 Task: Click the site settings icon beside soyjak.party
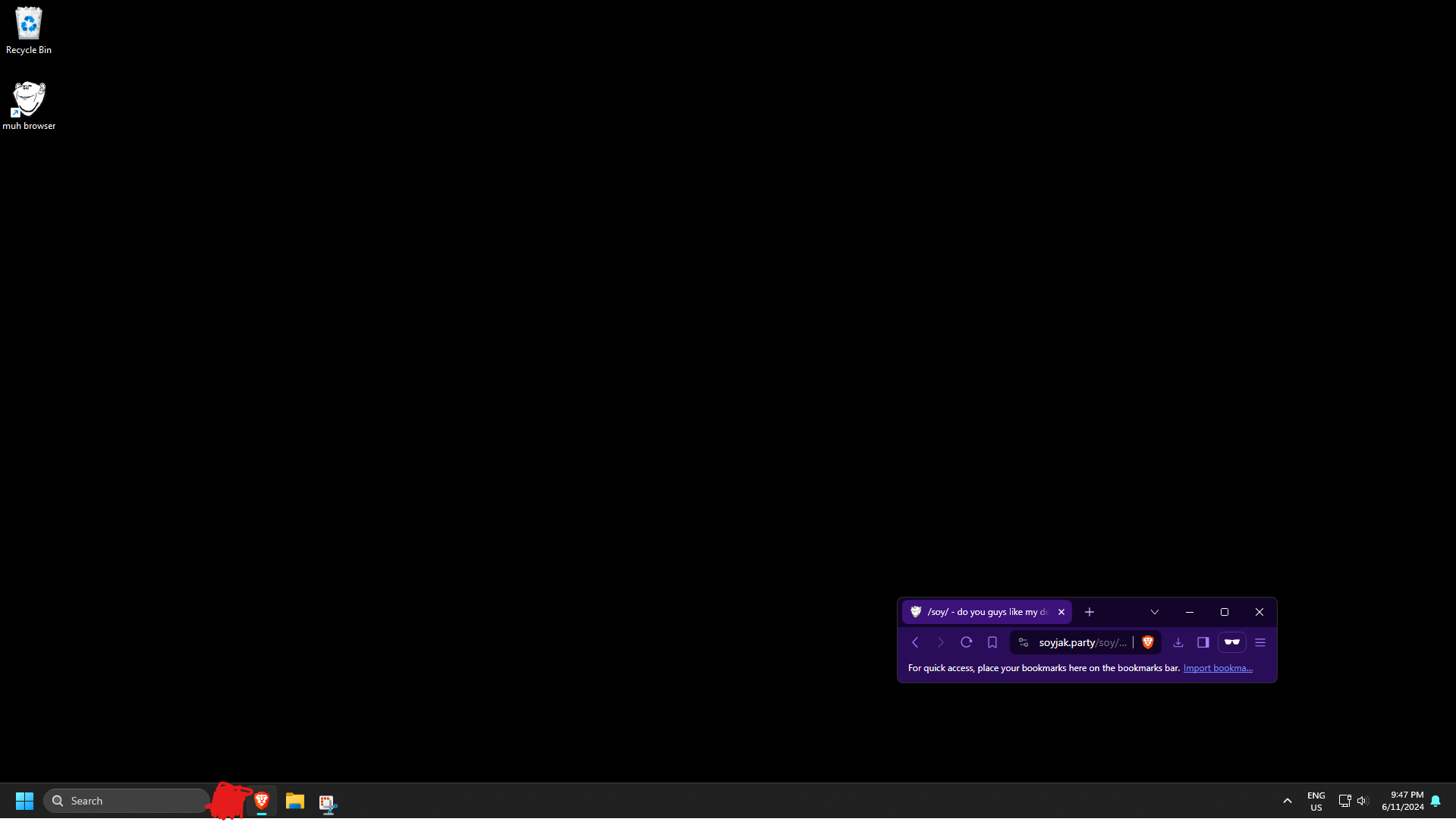pyautogui.click(x=1024, y=642)
